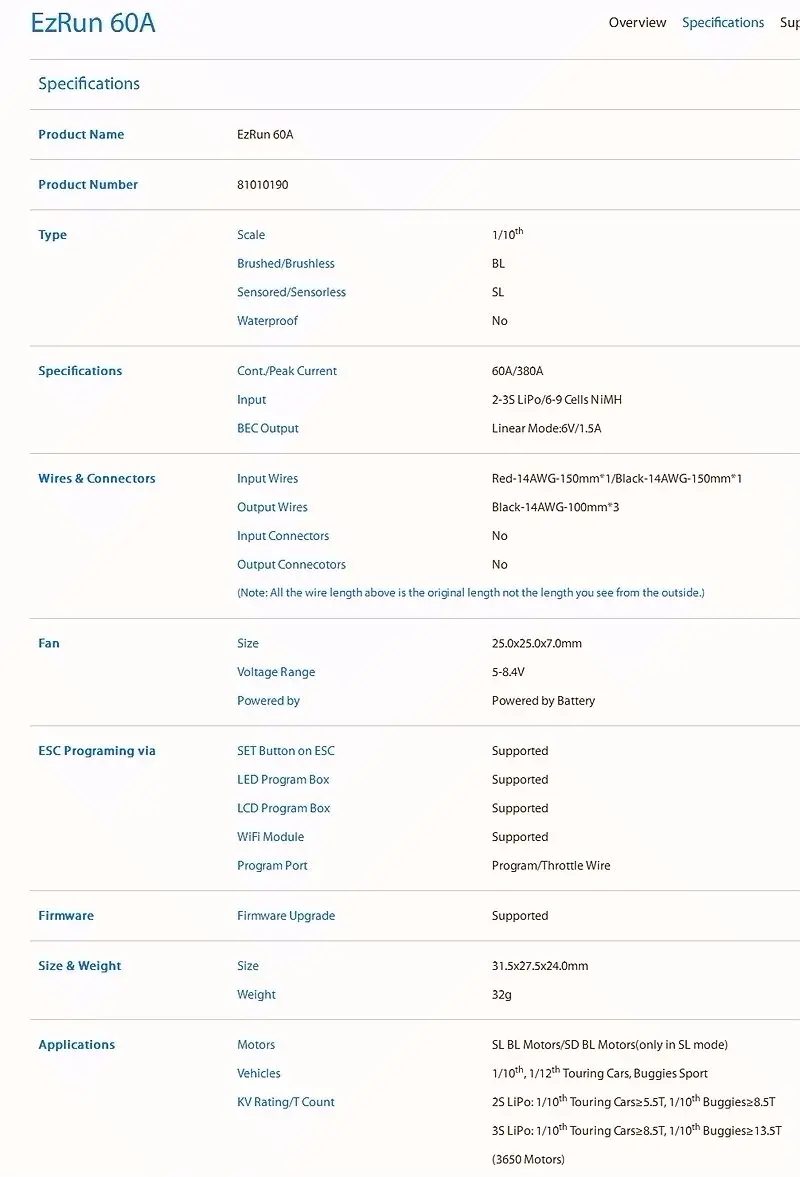Click the Product Name row label

81,134
